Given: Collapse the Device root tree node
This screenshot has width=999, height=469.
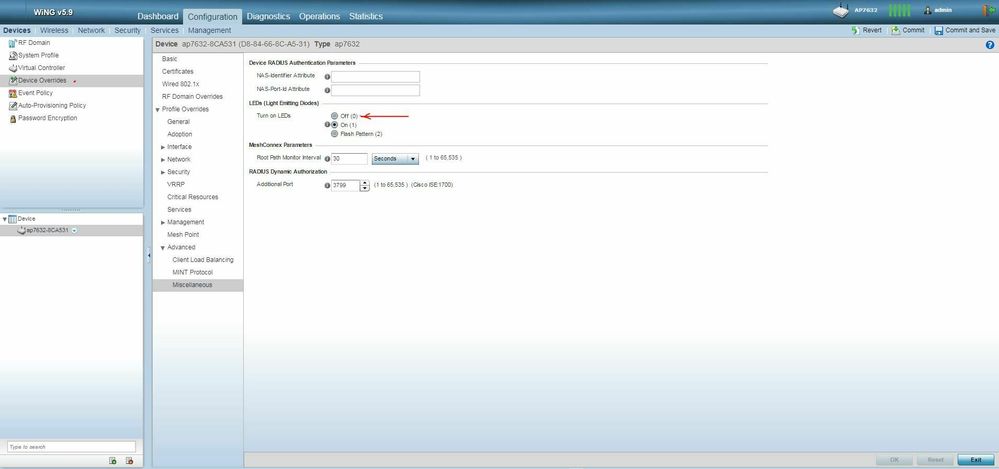Looking at the screenshot, I should (x=4, y=219).
